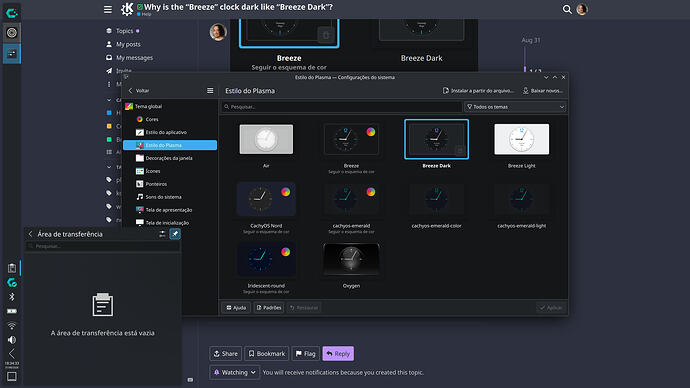Open the settings sidebar hamburger menu
Image resolution: width=690 pixels, height=388 pixels.
click(x=210, y=91)
